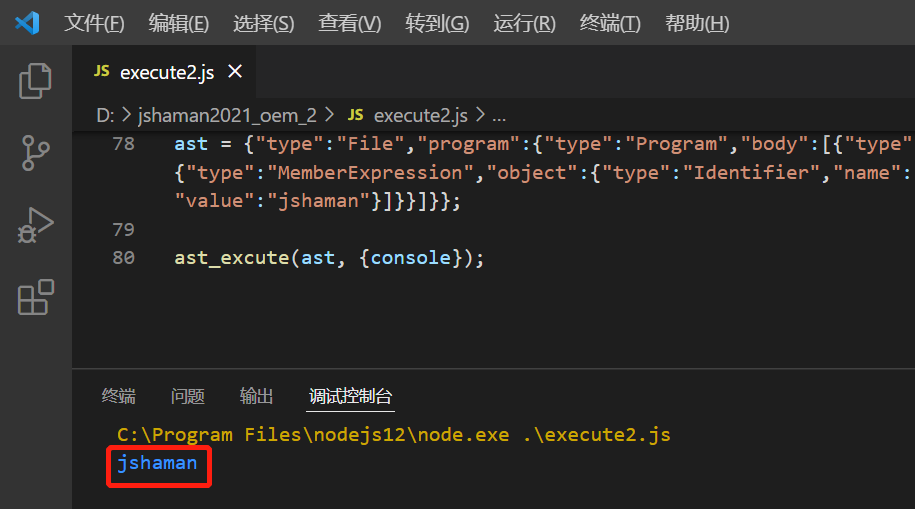The image size is (915, 509).
Task: Open the 转到(G) menu
Action: click(437, 24)
